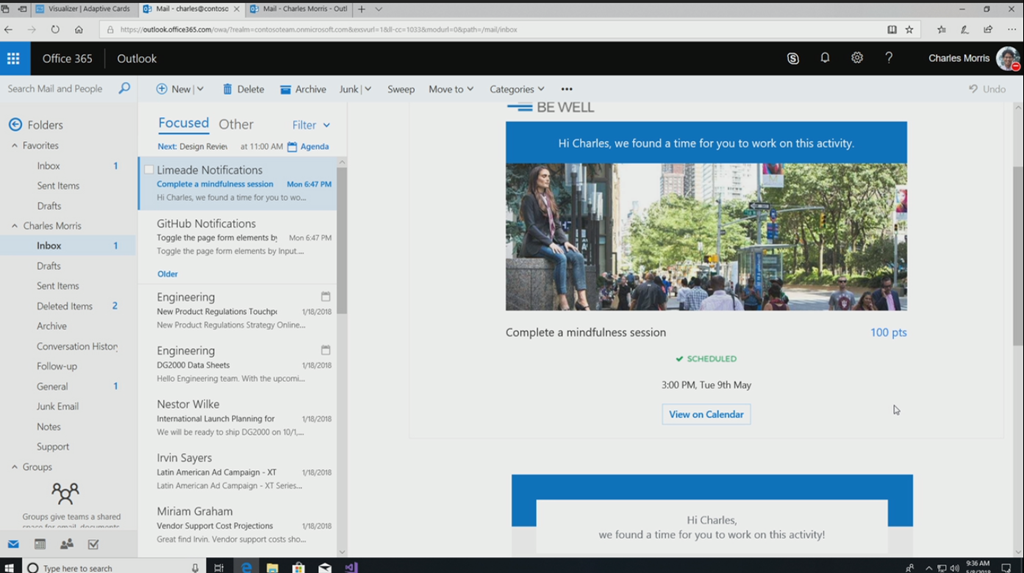Open the notifications bell

[825, 58]
